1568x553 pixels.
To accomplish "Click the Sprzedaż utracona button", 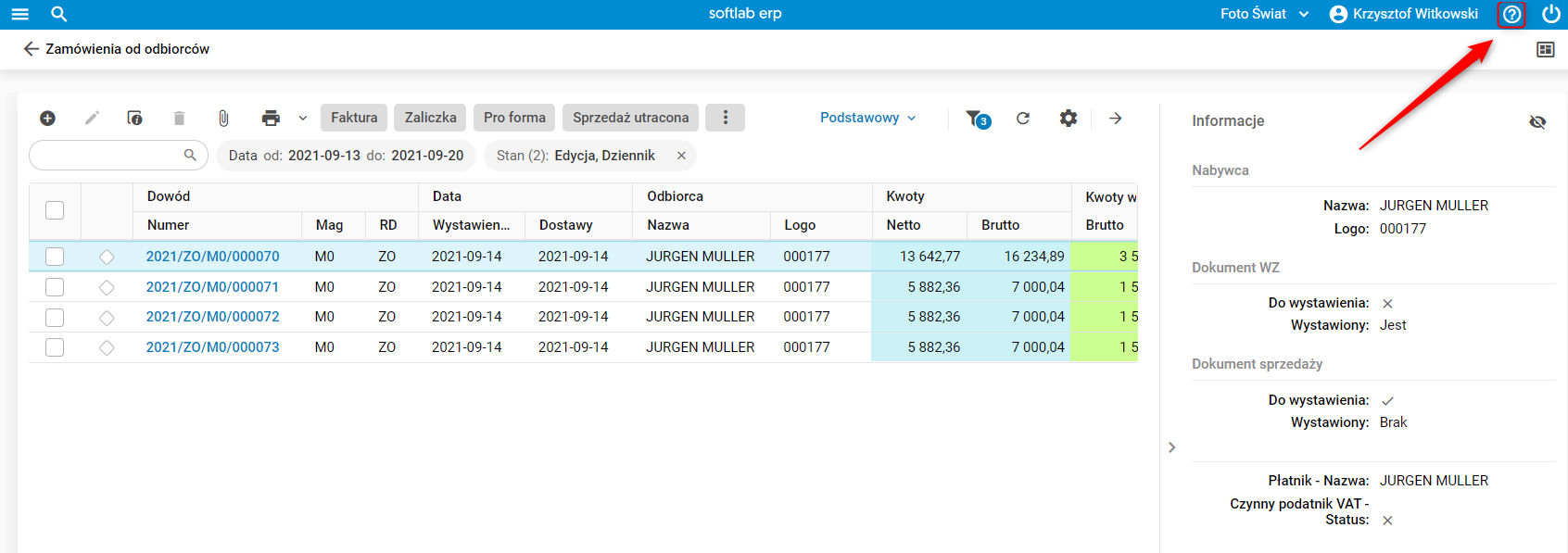I will point(630,118).
